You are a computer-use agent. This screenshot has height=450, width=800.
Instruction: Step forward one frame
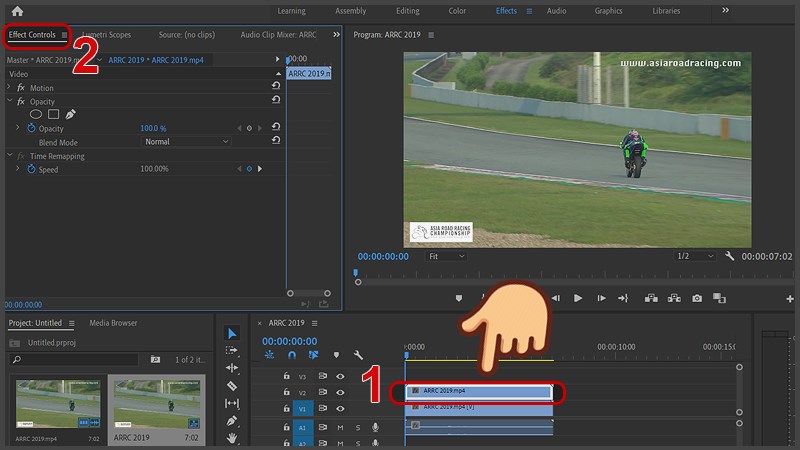pos(601,298)
